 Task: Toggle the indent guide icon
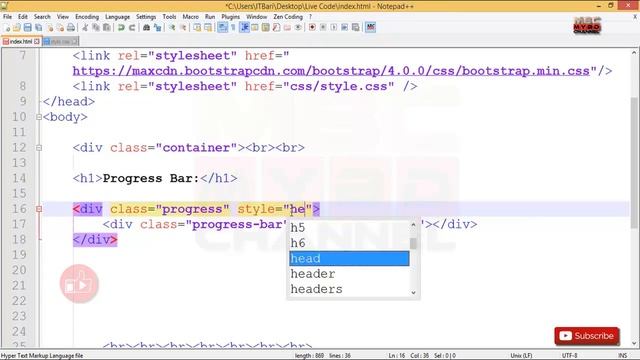pos(244,27)
